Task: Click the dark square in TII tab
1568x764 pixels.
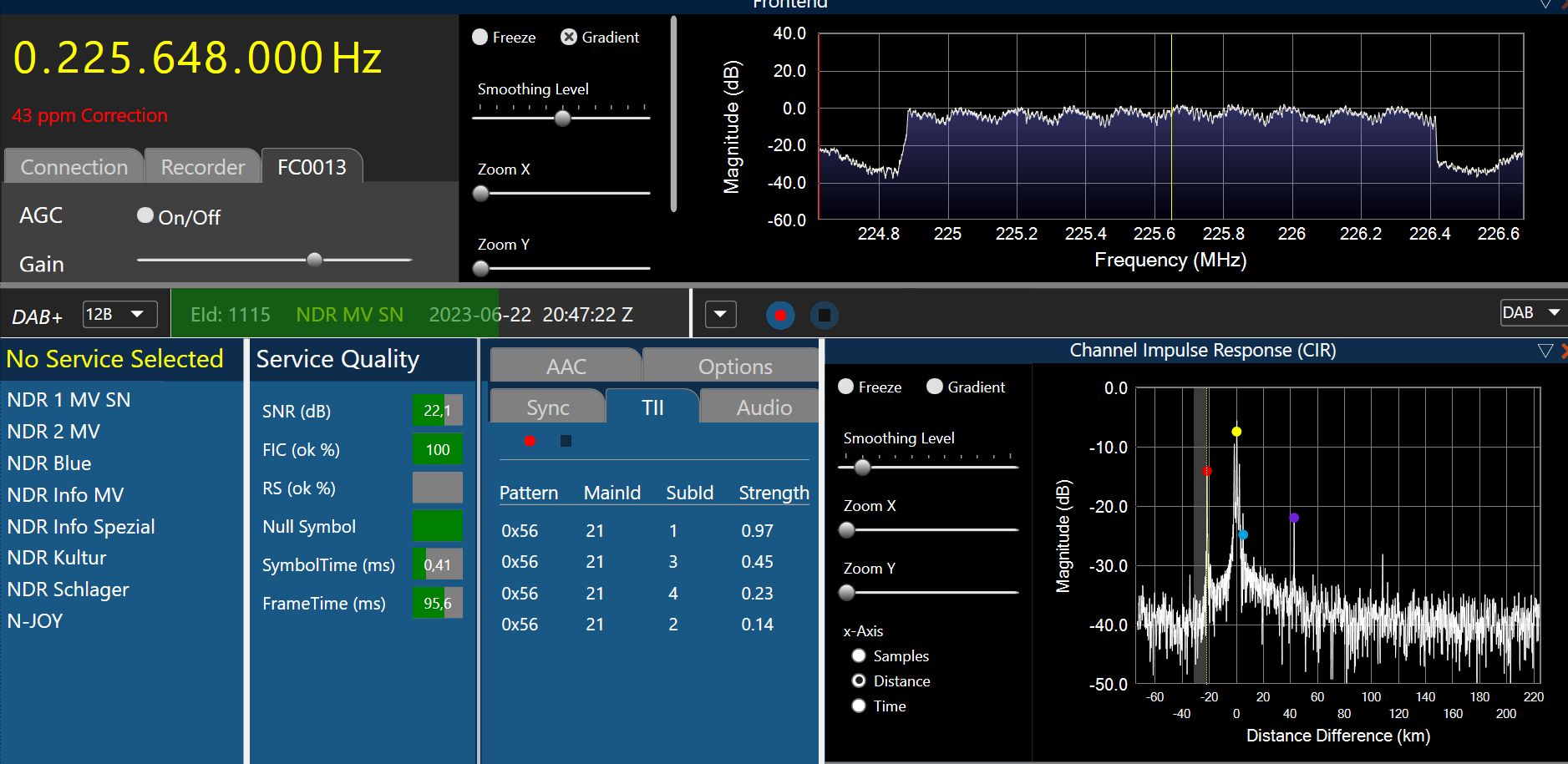Action: (566, 441)
